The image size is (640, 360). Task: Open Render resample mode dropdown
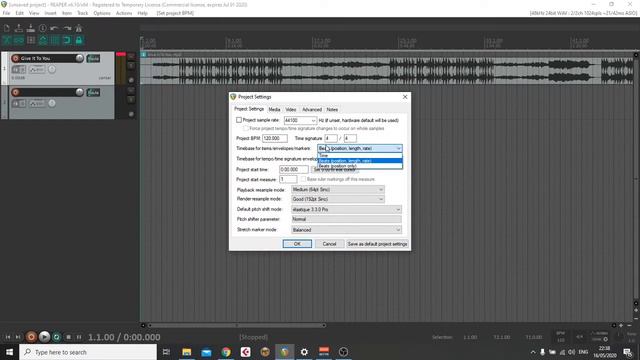pyautogui.click(x=338, y=199)
